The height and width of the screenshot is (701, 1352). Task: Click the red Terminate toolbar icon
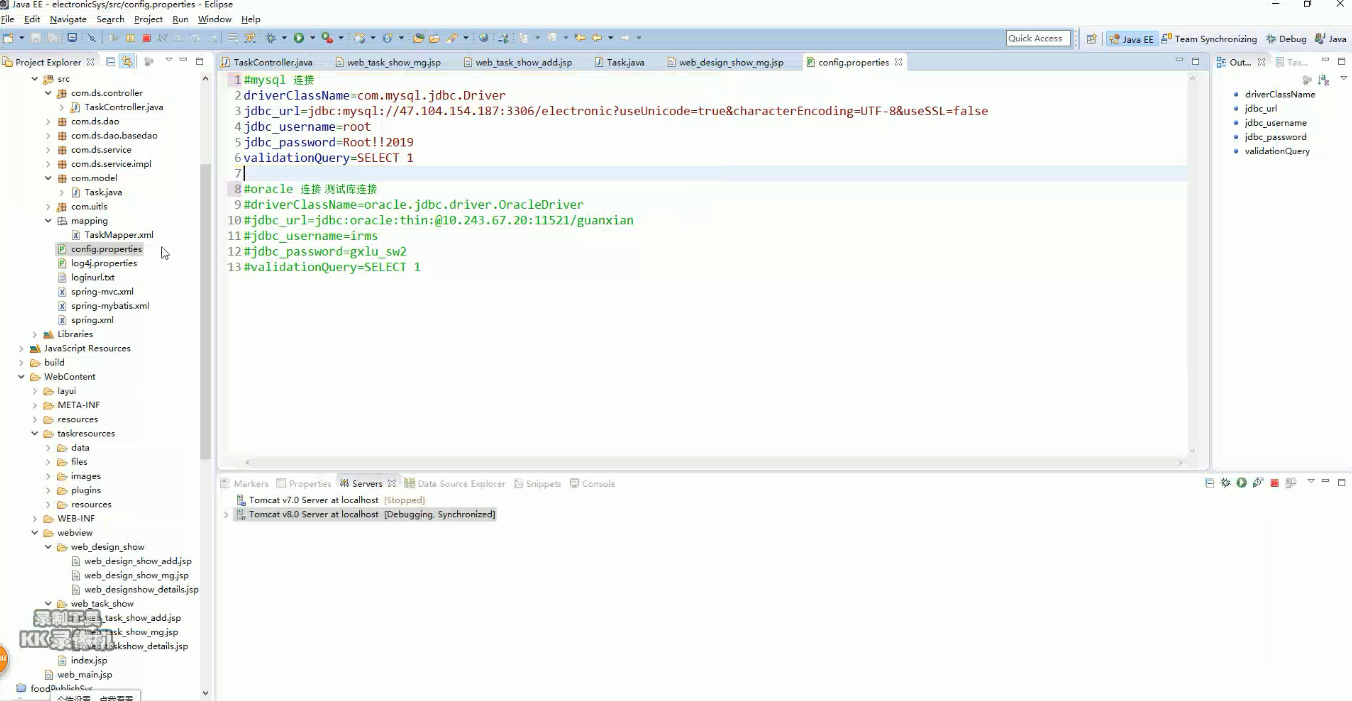(146, 38)
